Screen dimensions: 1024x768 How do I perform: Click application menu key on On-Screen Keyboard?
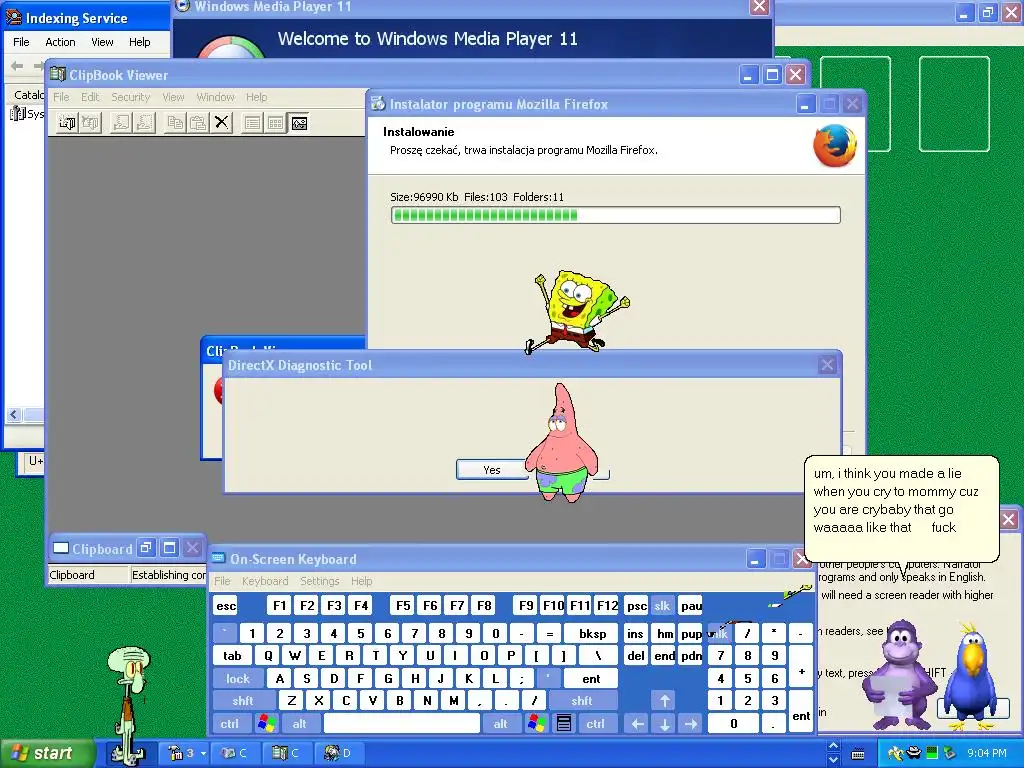point(564,724)
